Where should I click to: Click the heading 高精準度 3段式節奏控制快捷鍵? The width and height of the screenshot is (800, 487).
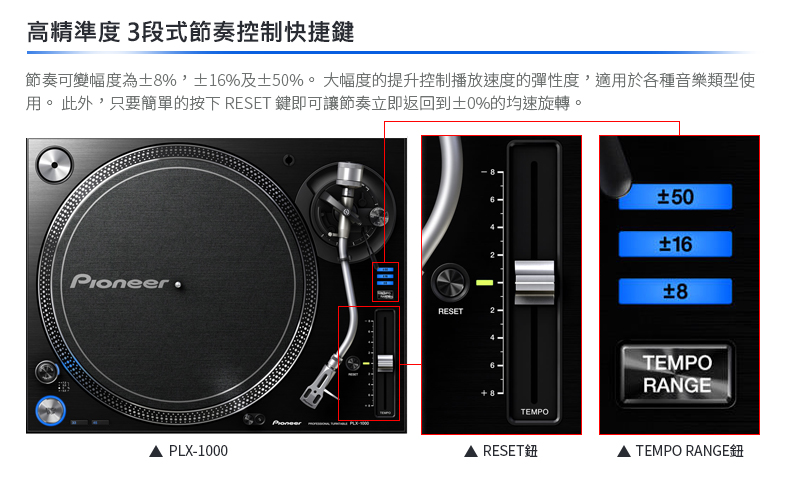190,32
